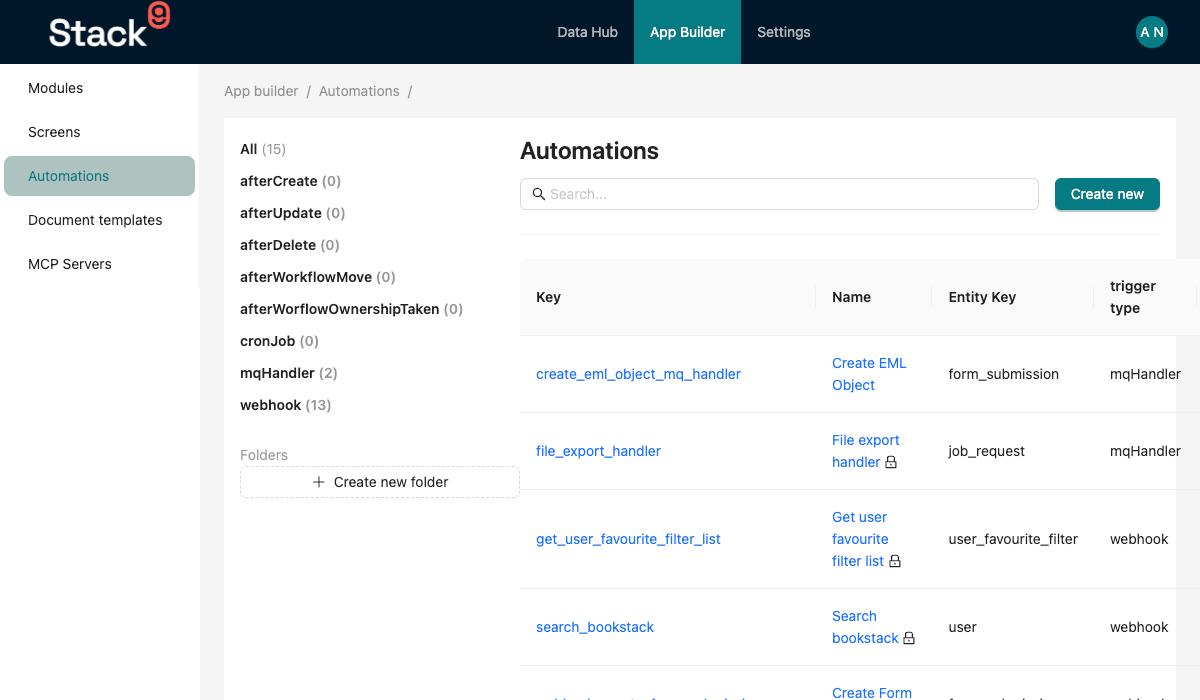Click lock icon beside Get user favourite filter list
The width and height of the screenshot is (1200, 700).
coord(895,562)
